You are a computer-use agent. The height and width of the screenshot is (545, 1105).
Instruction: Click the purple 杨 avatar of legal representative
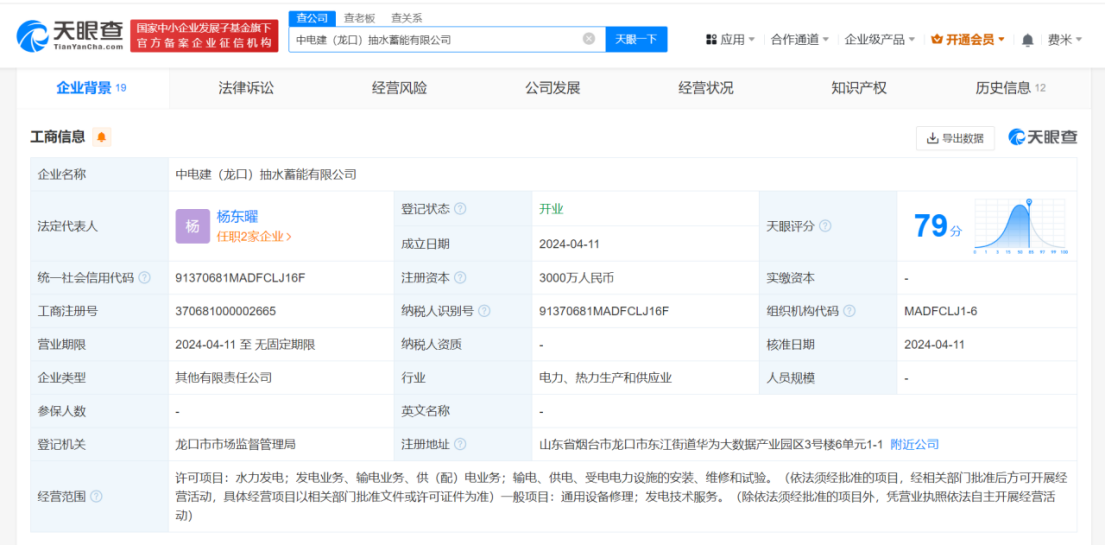[193, 226]
